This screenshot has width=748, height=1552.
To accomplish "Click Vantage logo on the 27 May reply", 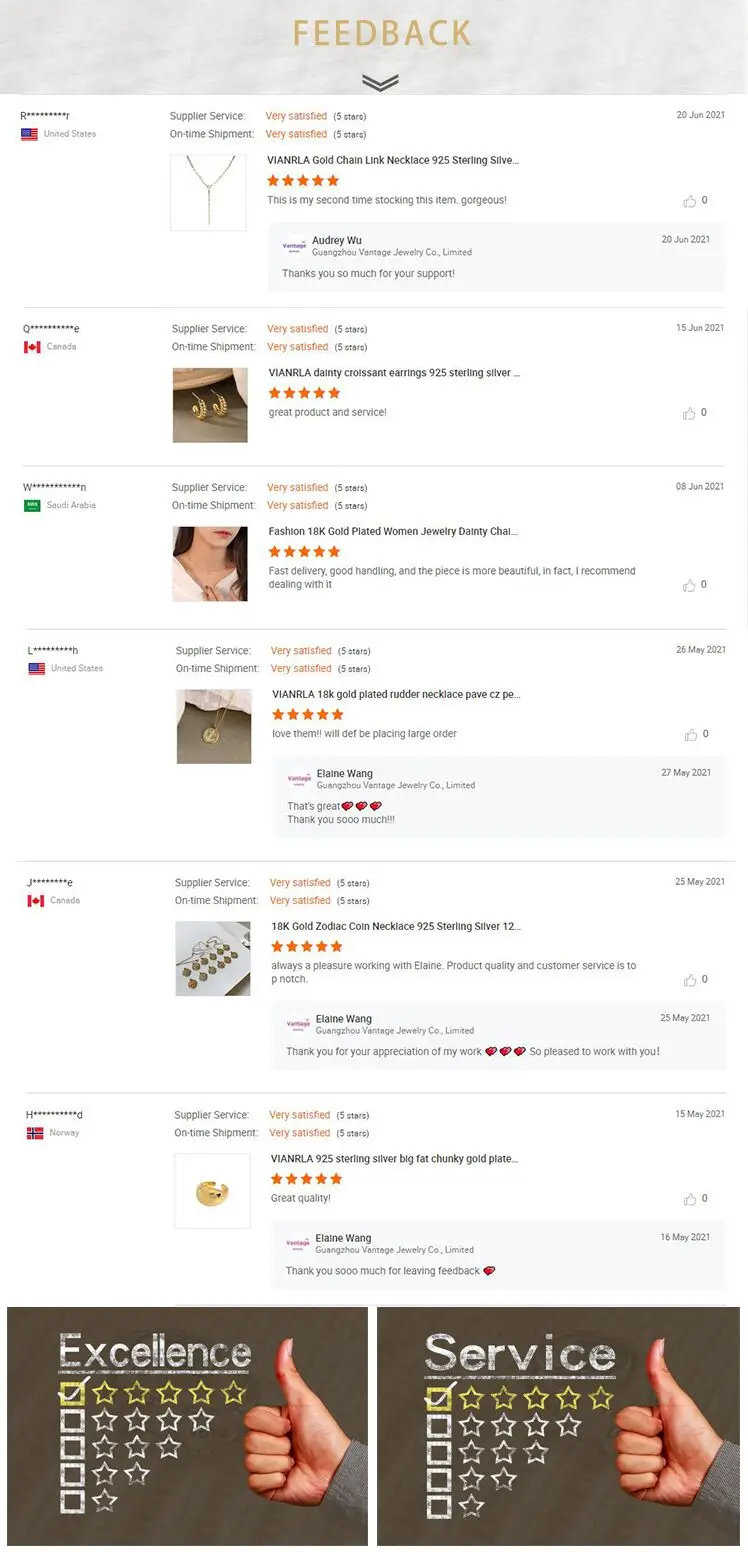I will [299, 778].
